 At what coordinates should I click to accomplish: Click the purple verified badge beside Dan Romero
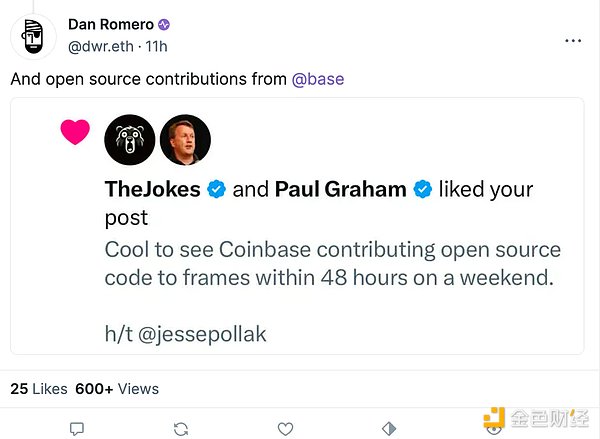click(163, 24)
